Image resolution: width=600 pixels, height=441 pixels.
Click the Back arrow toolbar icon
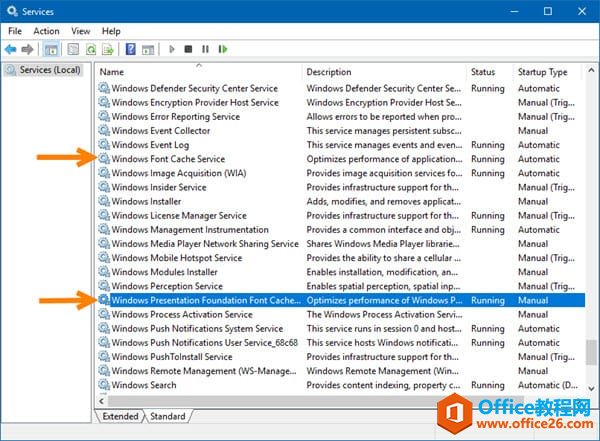(x=10, y=49)
